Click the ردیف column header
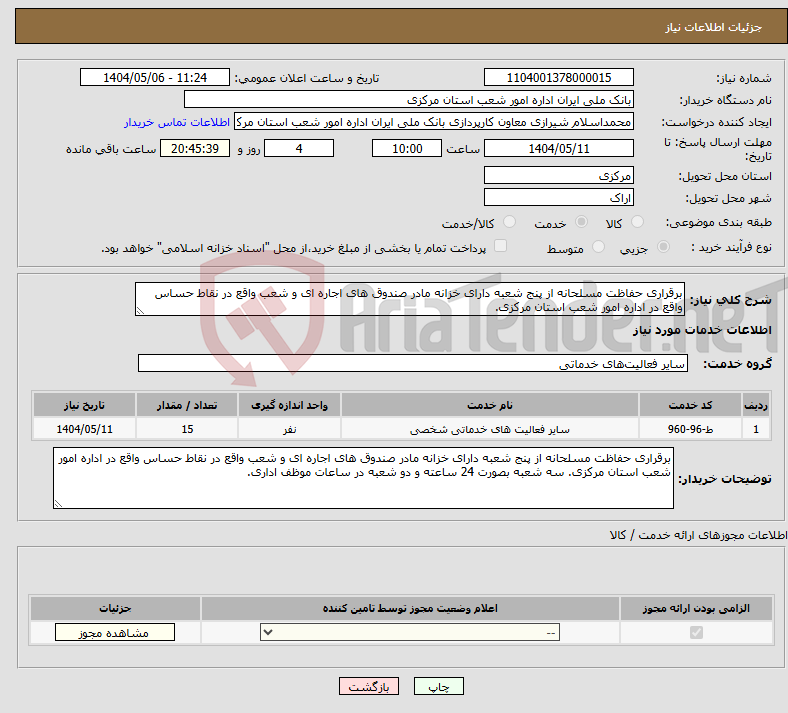Screen dimensions: 788x713 click(x=756, y=405)
